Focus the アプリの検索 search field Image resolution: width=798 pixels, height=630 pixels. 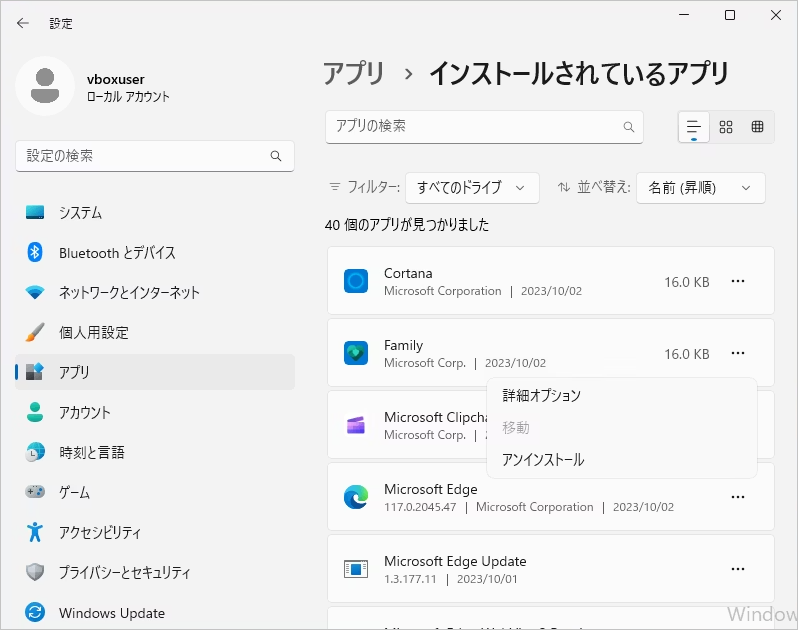(x=484, y=127)
